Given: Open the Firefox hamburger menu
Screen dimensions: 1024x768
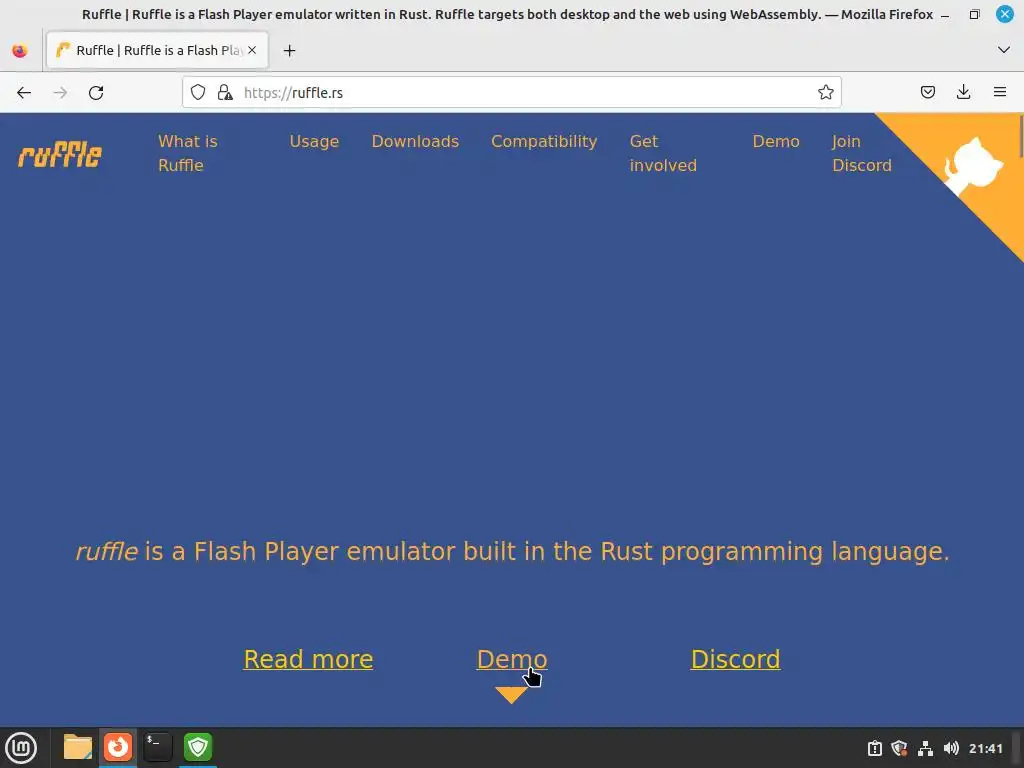Looking at the screenshot, I should [x=1000, y=93].
